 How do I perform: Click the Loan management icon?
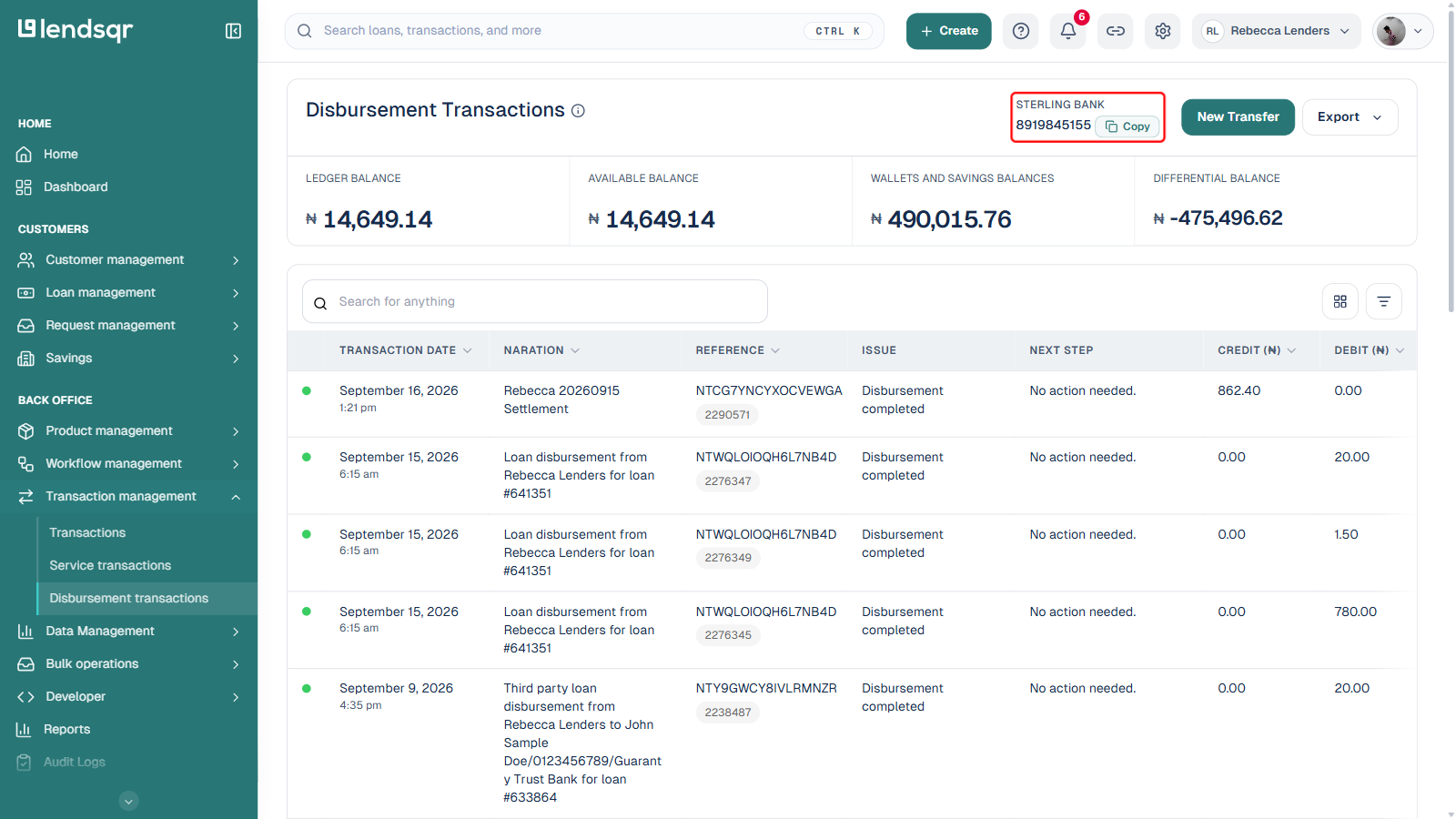(25, 293)
